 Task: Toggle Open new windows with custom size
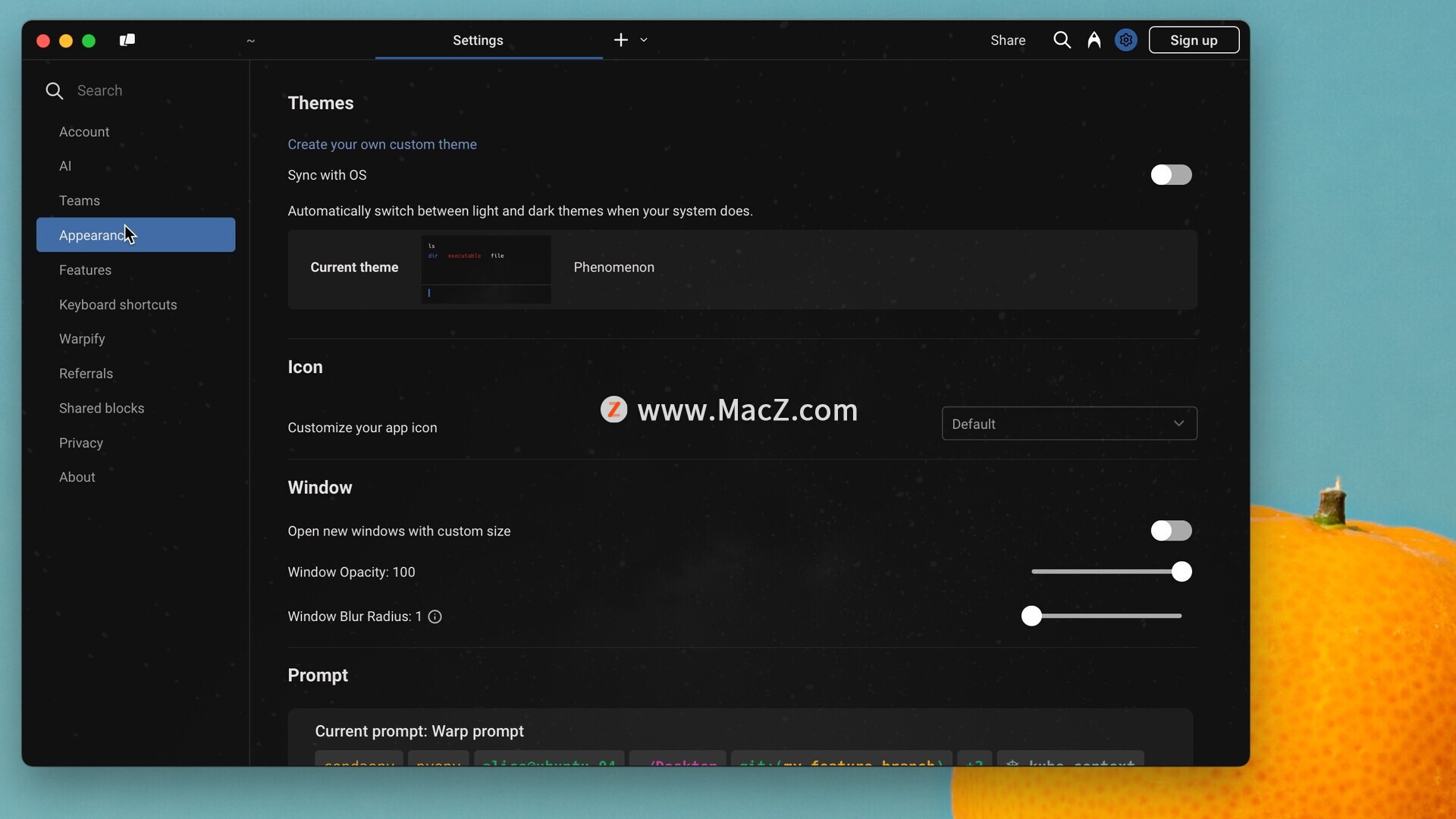[1171, 531]
